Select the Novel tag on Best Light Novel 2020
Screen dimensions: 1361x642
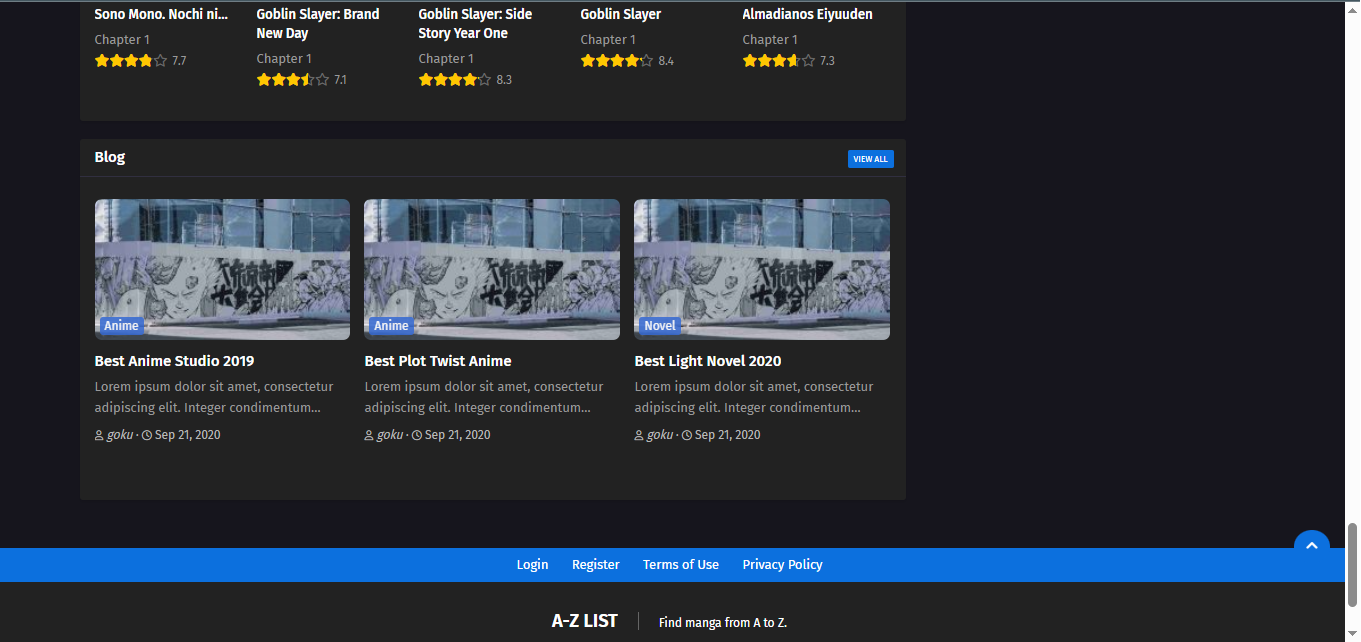(x=660, y=326)
